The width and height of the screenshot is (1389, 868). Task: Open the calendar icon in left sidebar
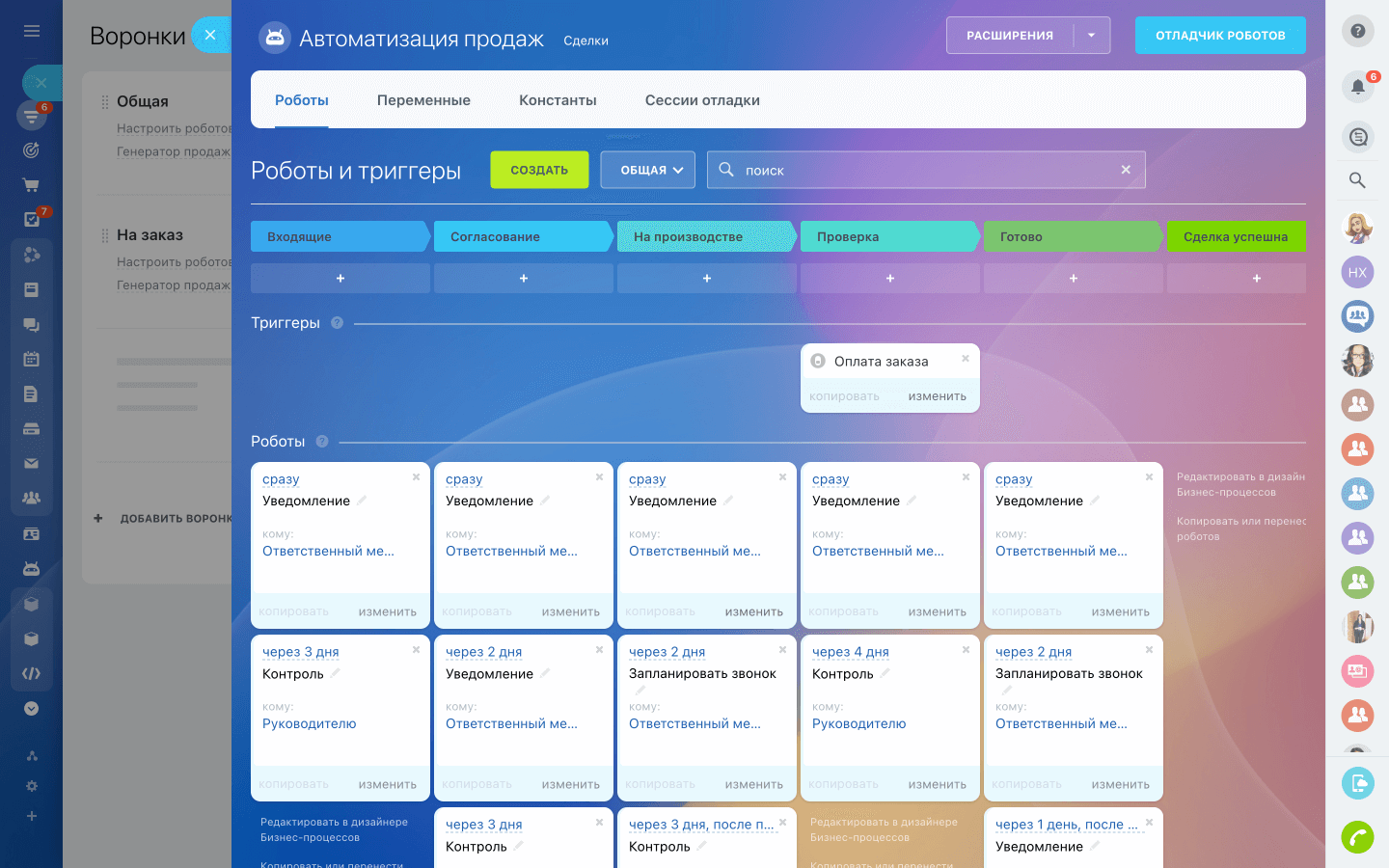pos(31,359)
